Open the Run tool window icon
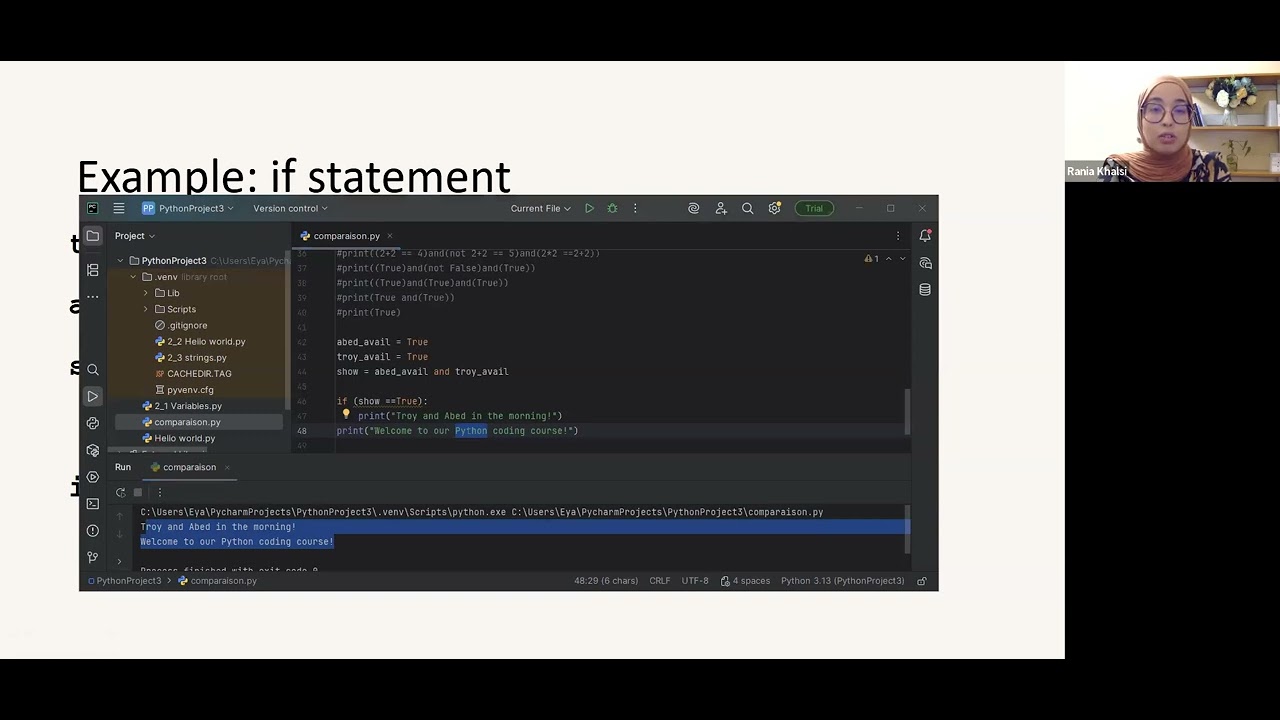Screen dimensions: 1280x720 point(93,396)
